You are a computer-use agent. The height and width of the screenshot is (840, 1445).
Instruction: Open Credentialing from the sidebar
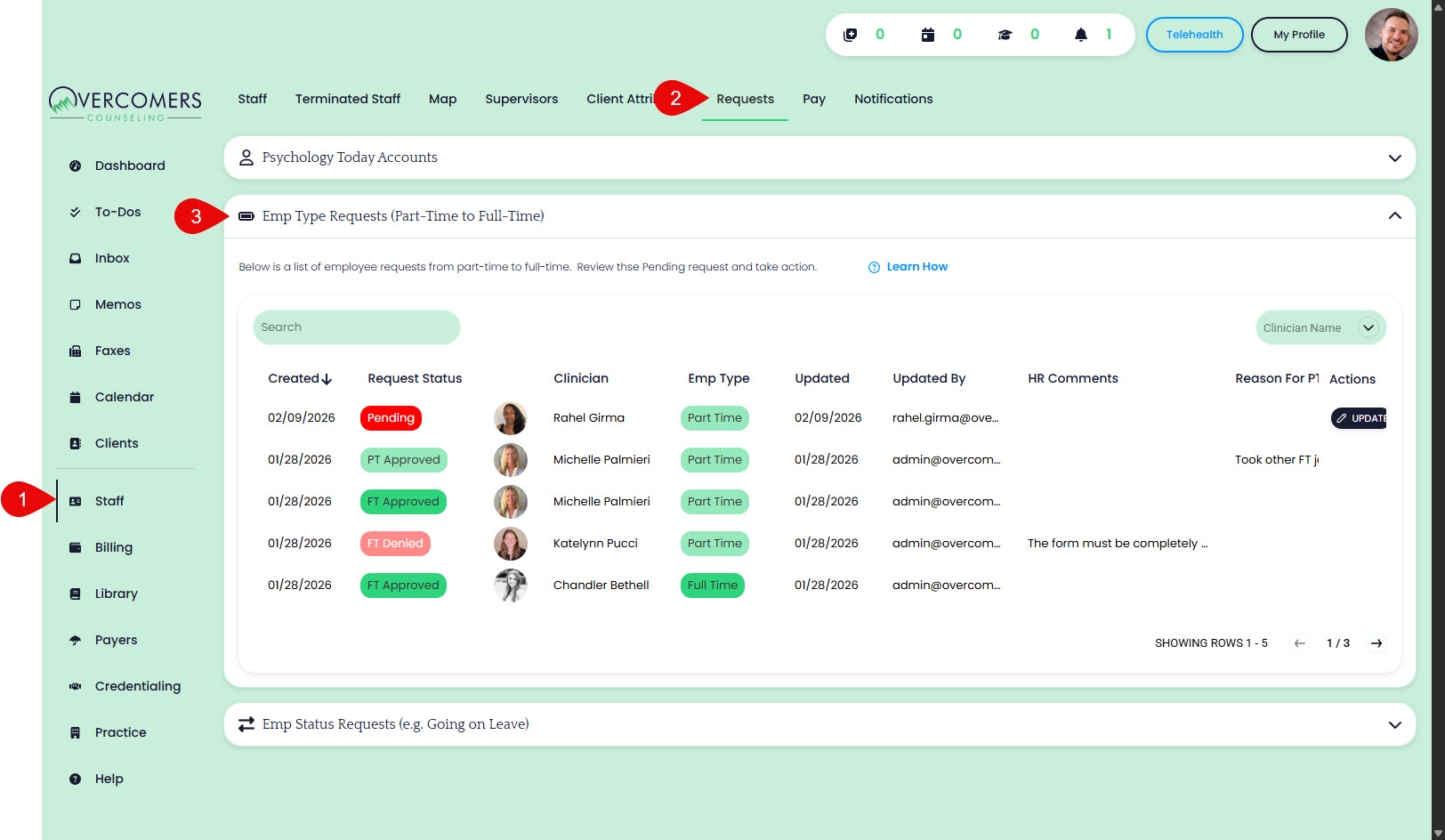(137, 686)
